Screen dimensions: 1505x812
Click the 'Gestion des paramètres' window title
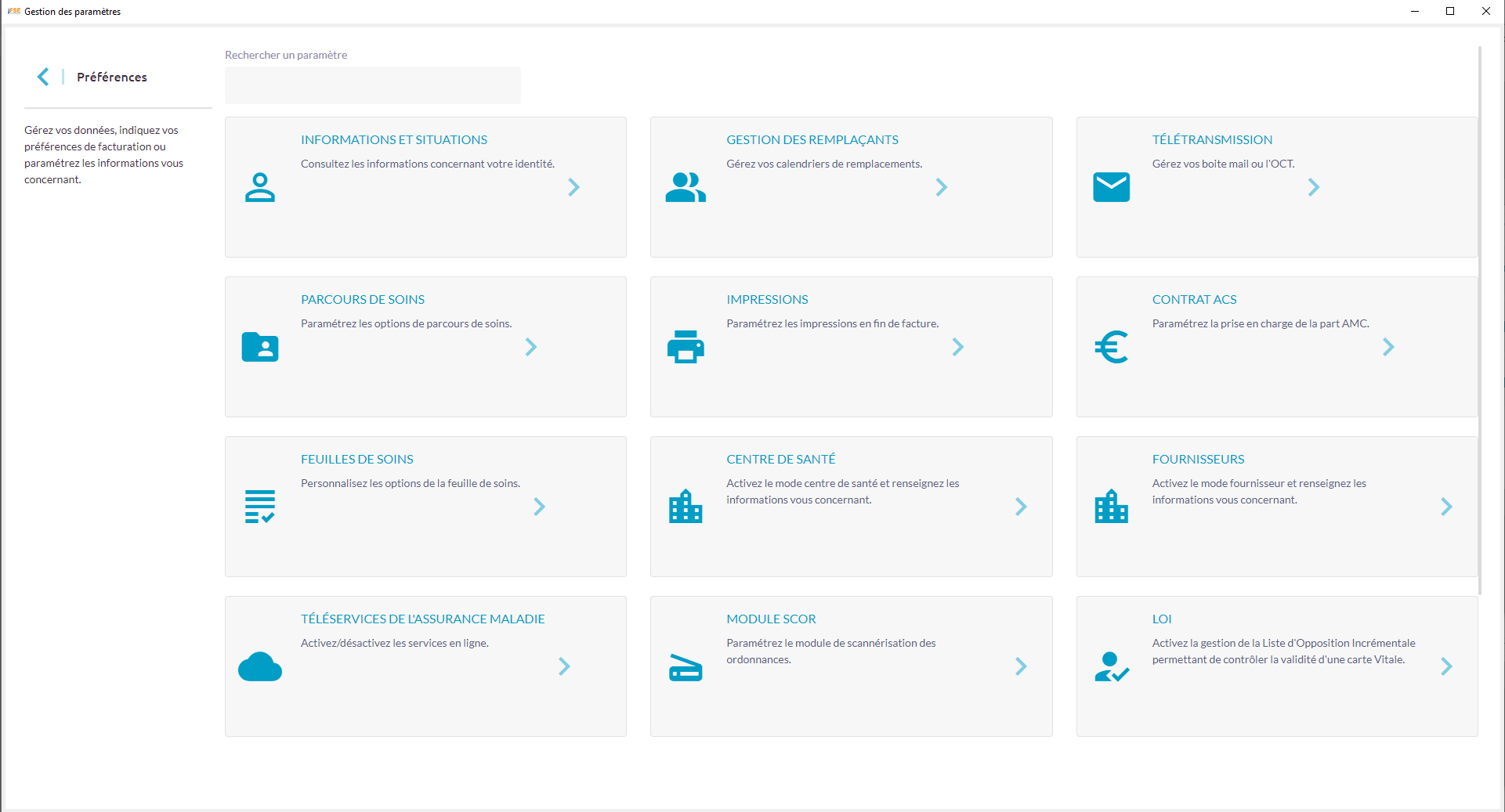tap(72, 12)
